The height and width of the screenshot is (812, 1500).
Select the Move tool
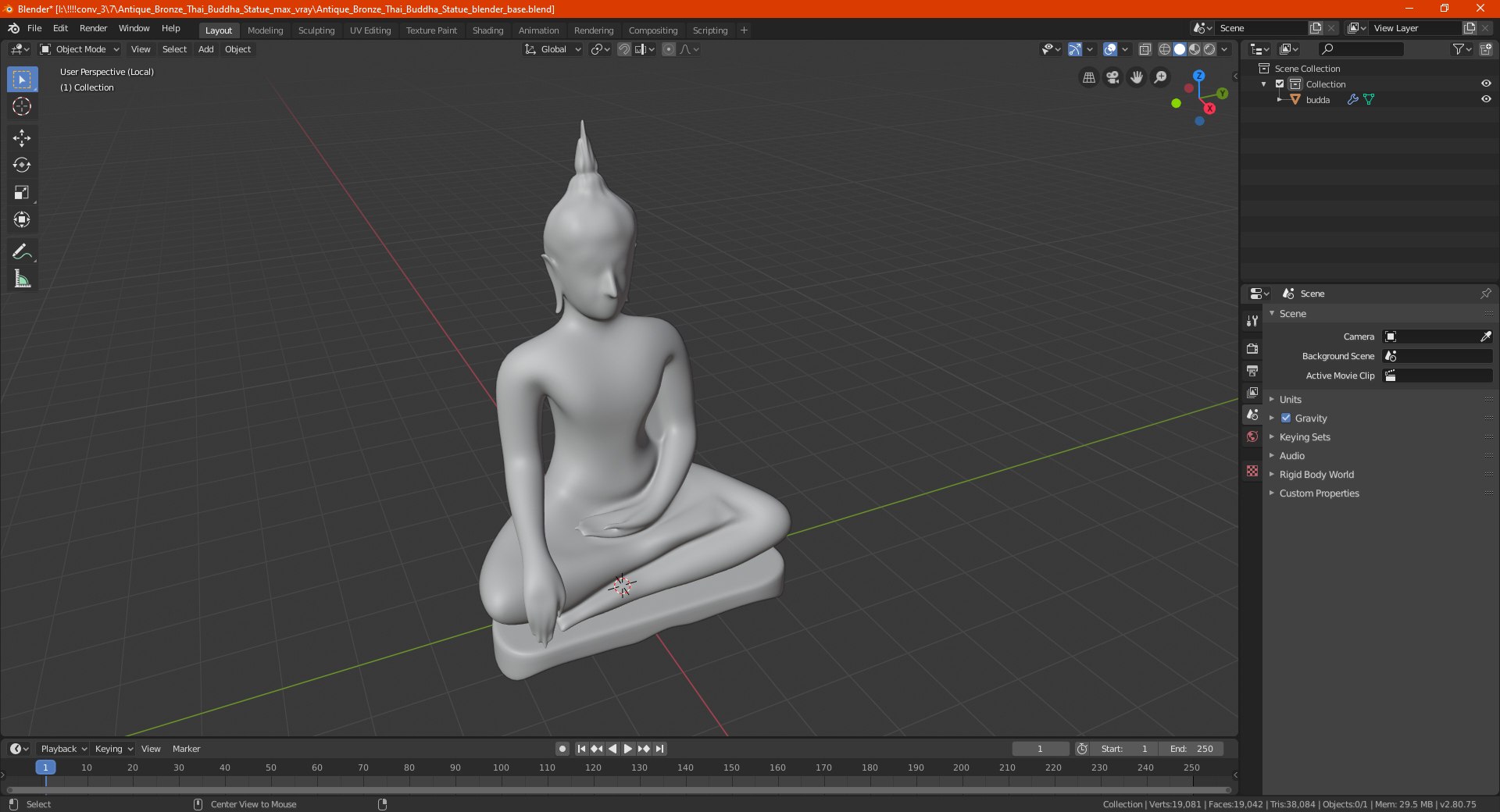click(22, 138)
